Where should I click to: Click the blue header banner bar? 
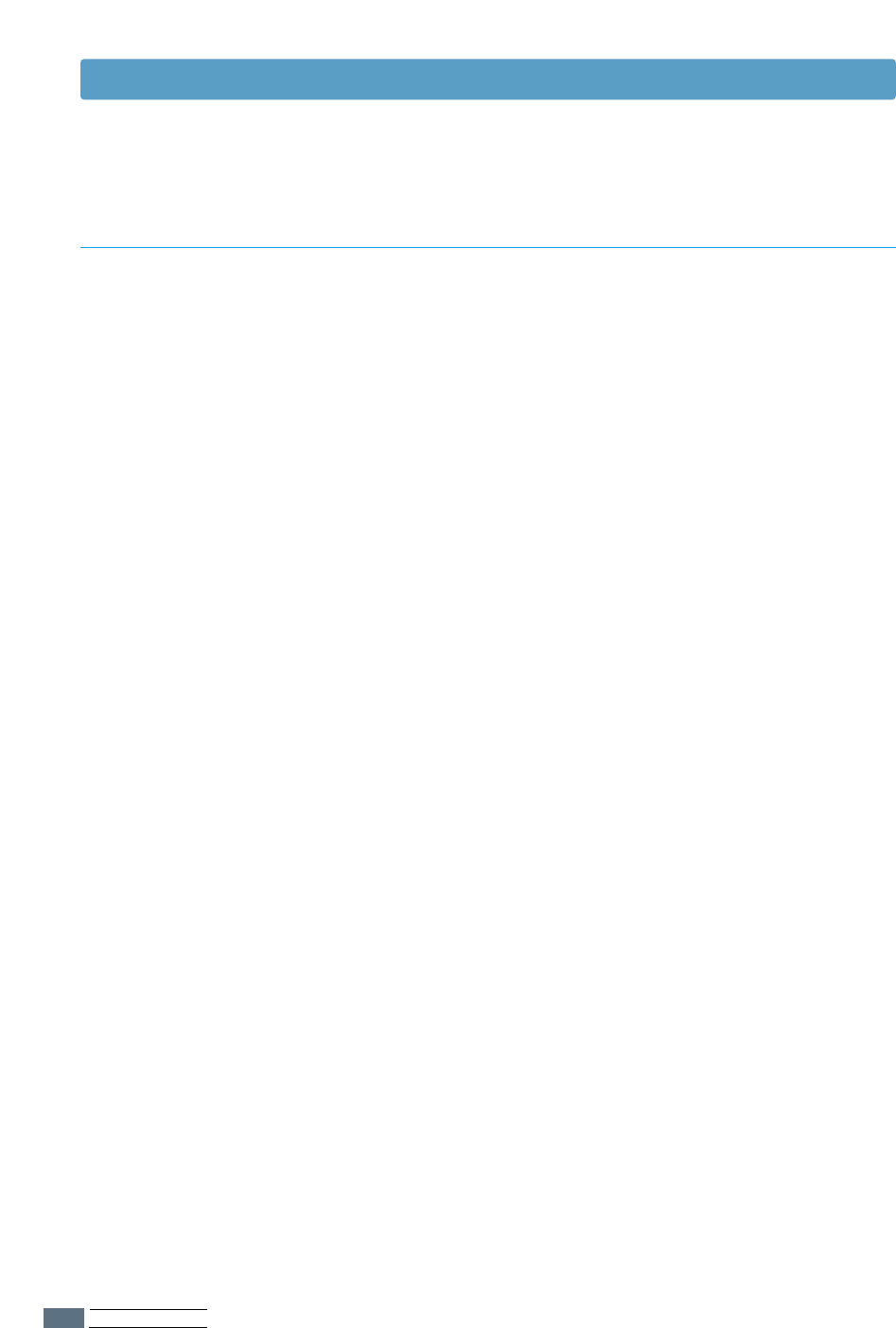(487, 80)
